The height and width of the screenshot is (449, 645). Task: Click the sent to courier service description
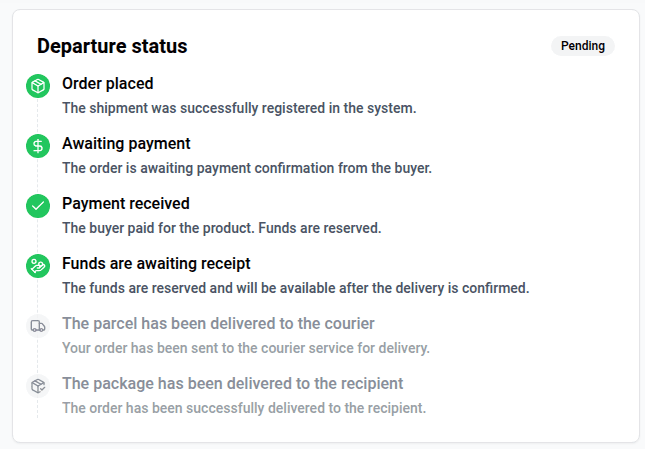(x=246, y=348)
